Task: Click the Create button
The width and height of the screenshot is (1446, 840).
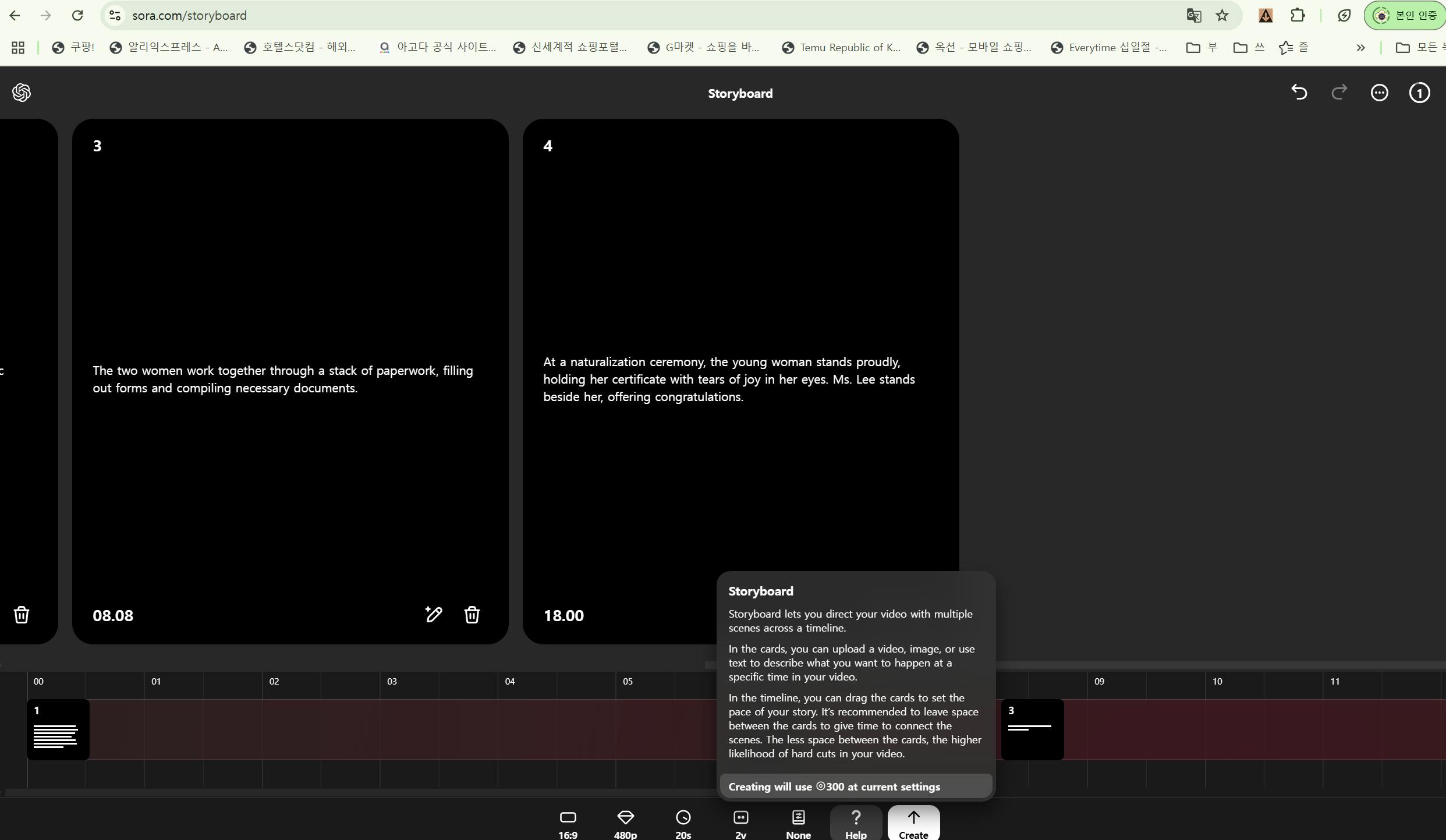Action: tap(913, 823)
